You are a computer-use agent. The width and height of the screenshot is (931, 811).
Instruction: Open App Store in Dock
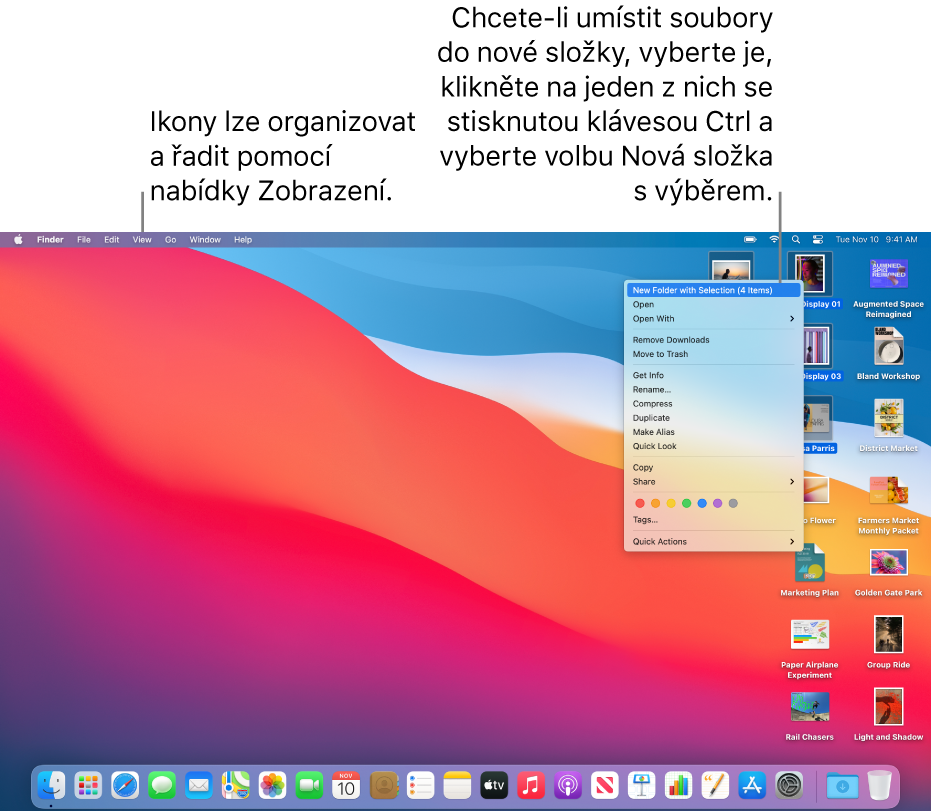tap(752, 785)
